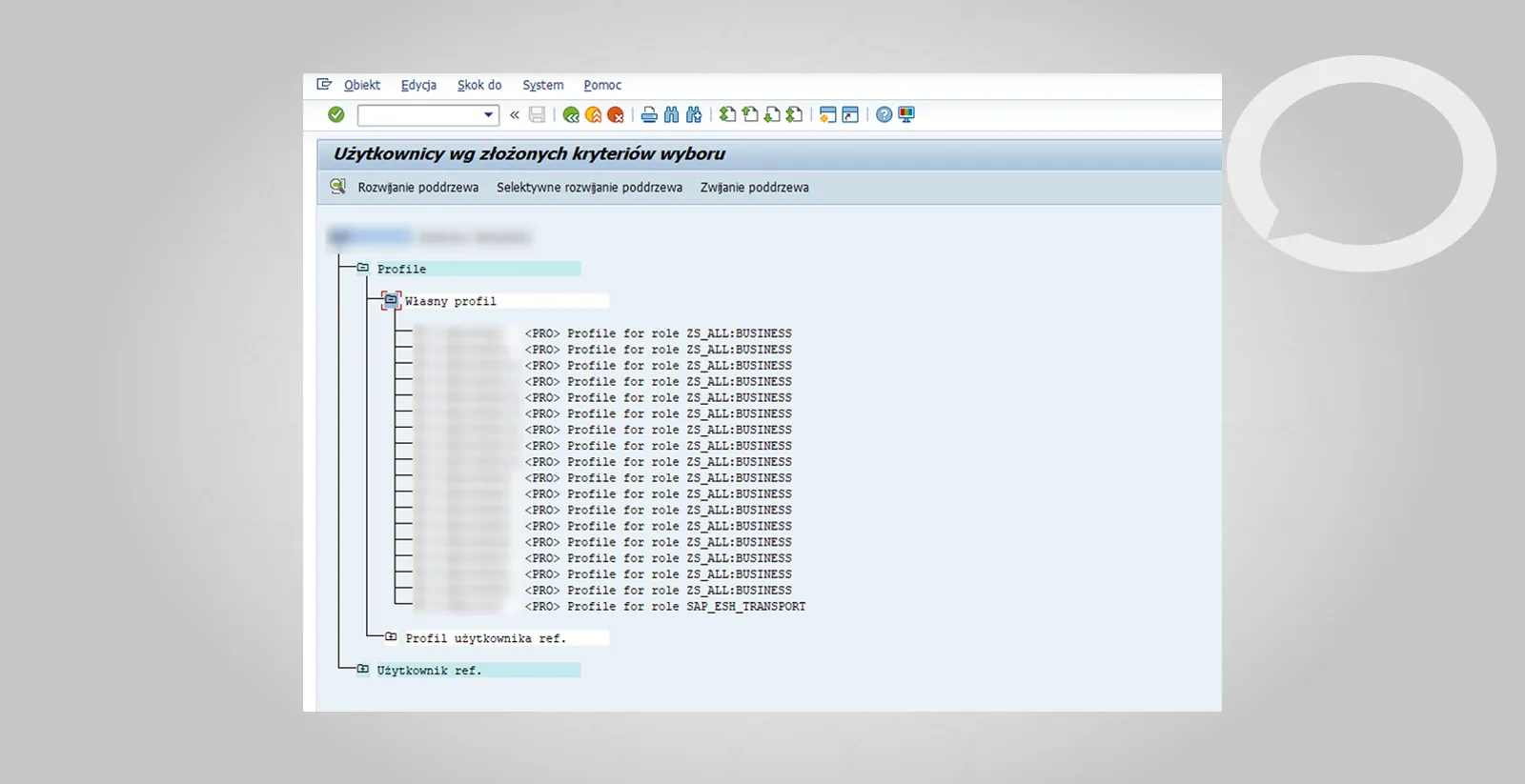The height and width of the screenshot is (784, 1525).
Task: Expand the Użytkownik ref. node
Action: (363, 670)
